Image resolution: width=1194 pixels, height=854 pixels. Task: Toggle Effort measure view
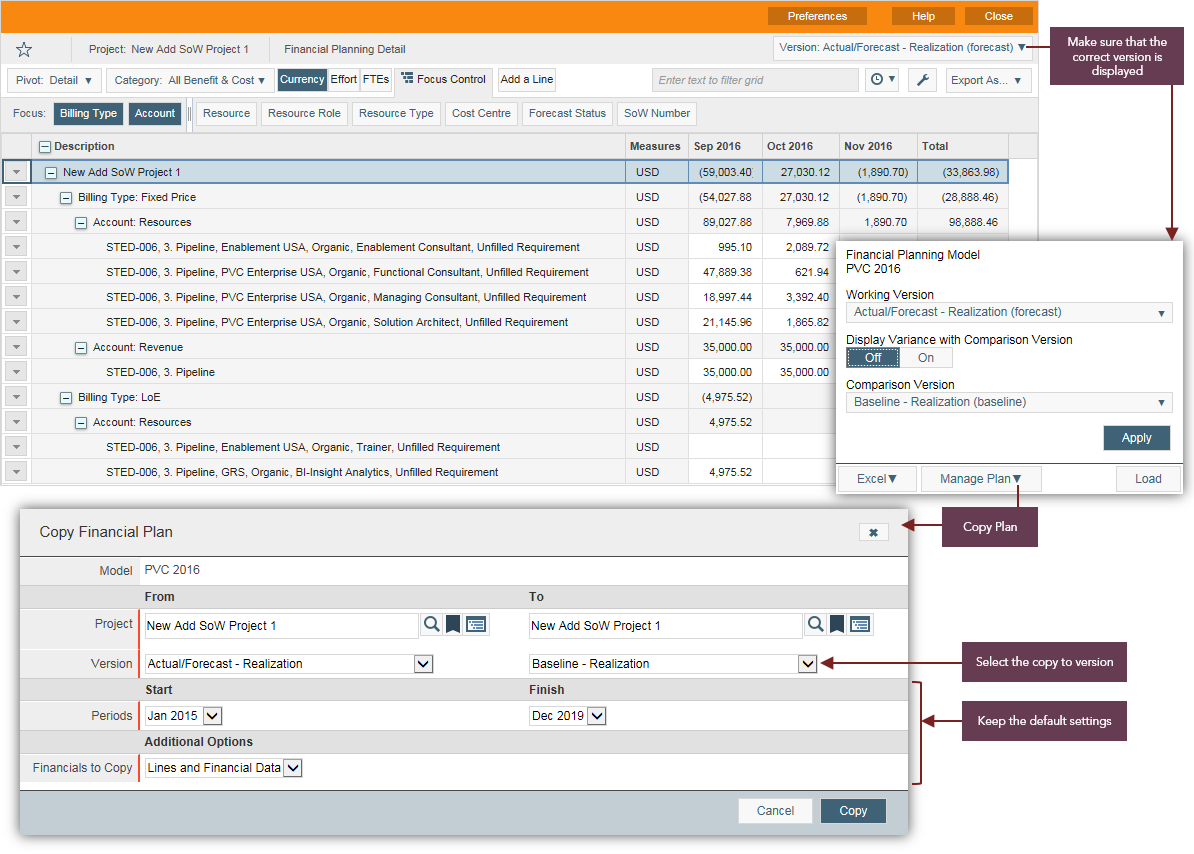coord(343,79)
